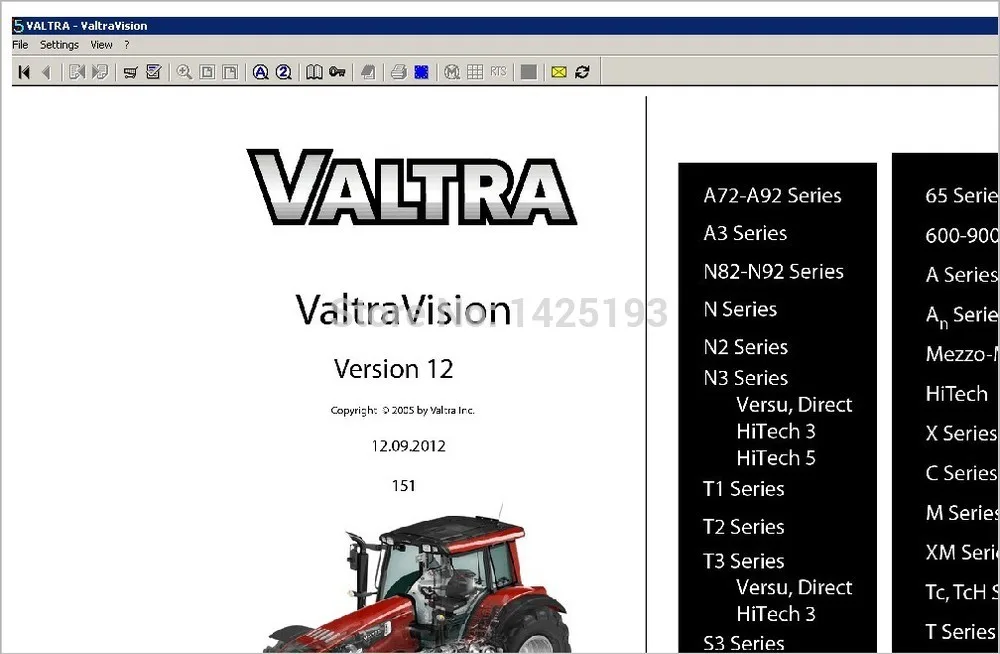Image resolution: width=1000 pixels, height=654 pixels.
Task: Expand the S3 Series entry
Action: 744,642
